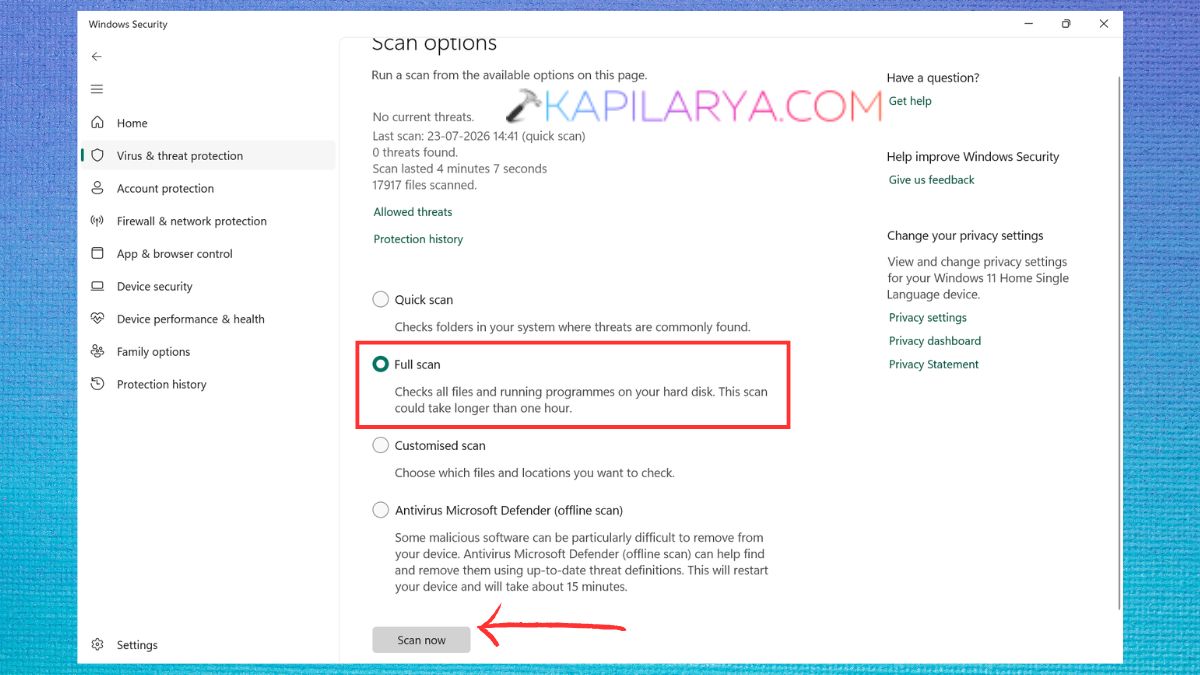The height and width of the screenshot is (675, 1200).
Task: Click the 'Last scan: 23-07-2026 14:41' line
Action: [479, 136]
